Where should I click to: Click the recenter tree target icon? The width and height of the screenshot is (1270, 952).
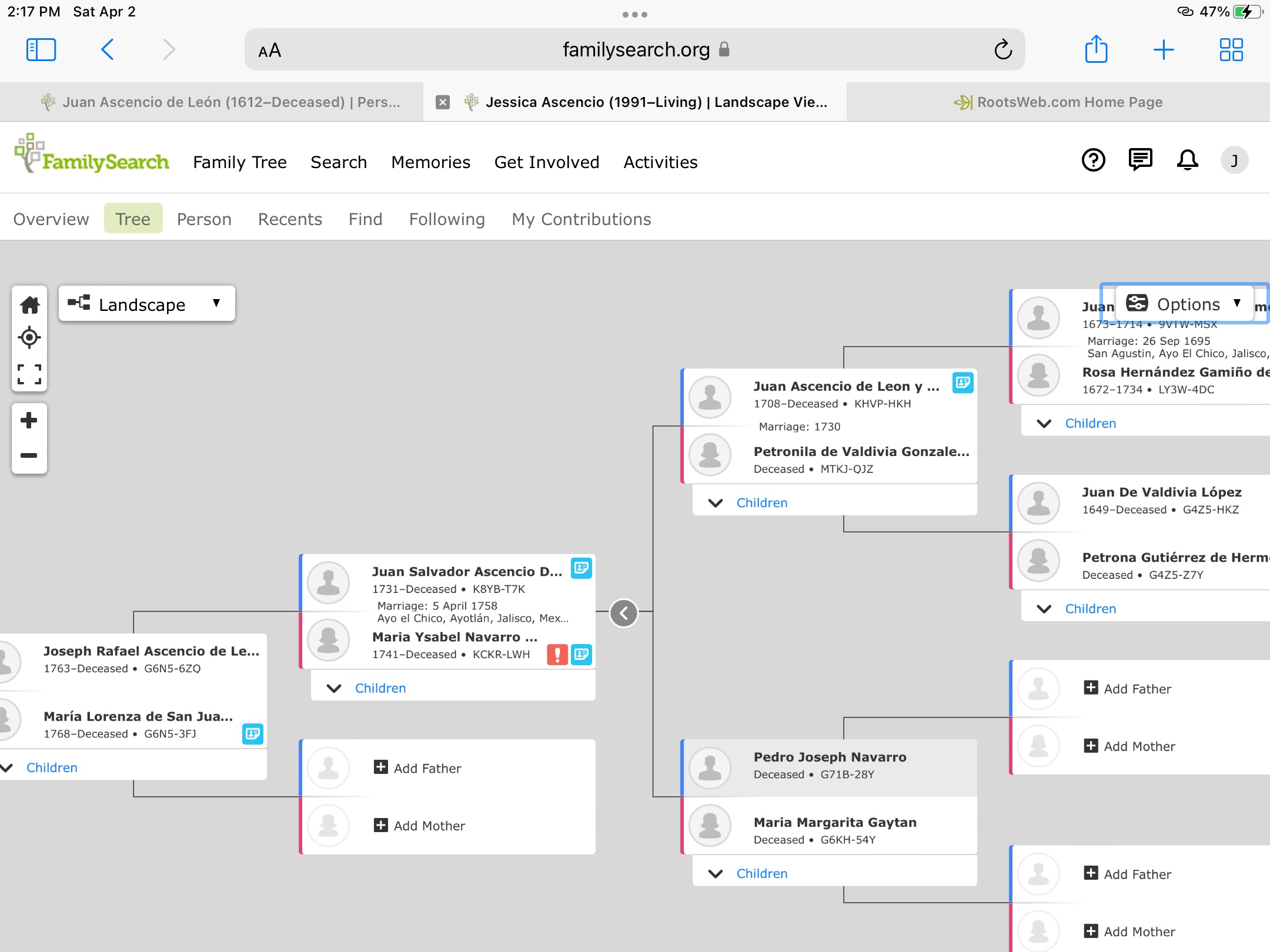tap(29, 338)
